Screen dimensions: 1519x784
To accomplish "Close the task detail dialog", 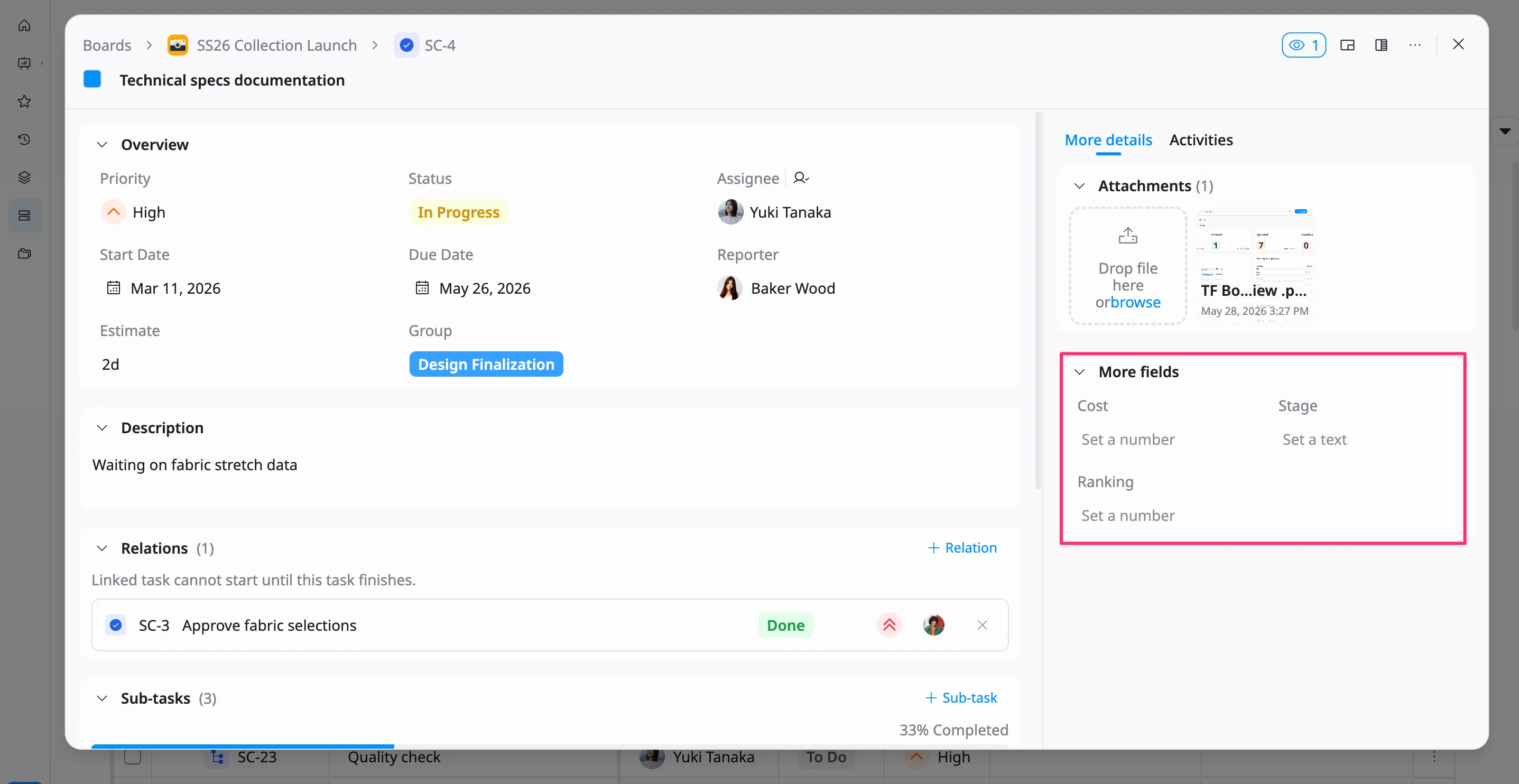I will pos(1458,44).
